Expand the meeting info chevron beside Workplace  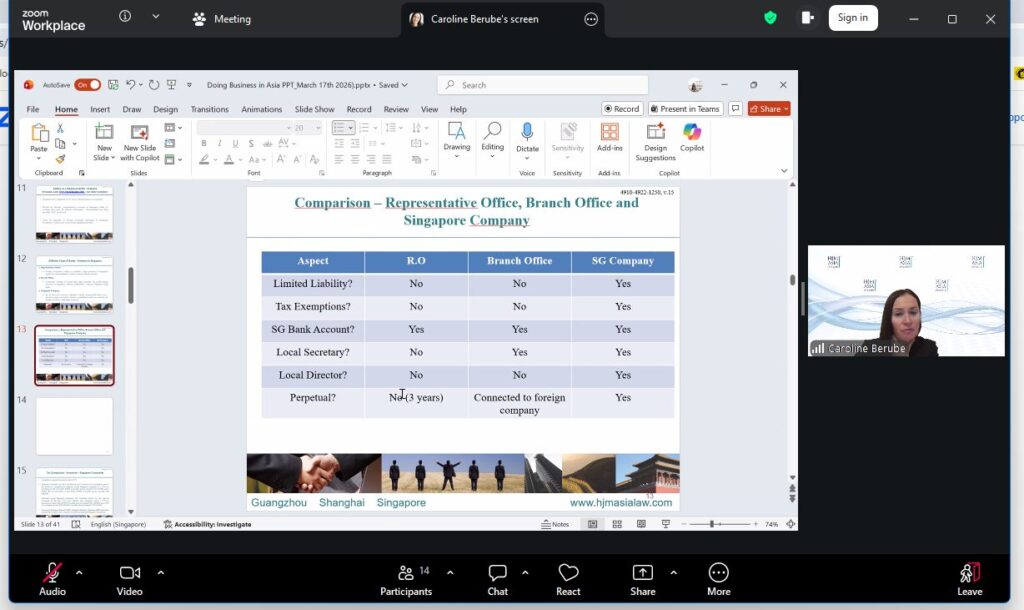point(155,16)
